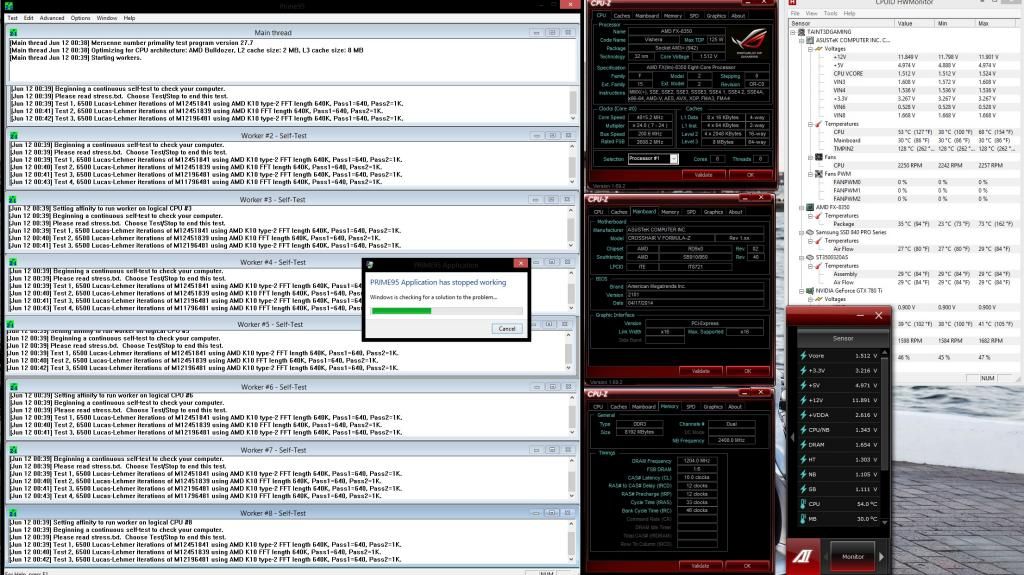This screenshot has width=1024, height=575.
Task: Open Prime95 Edit menu
Action: coord(29,18)
